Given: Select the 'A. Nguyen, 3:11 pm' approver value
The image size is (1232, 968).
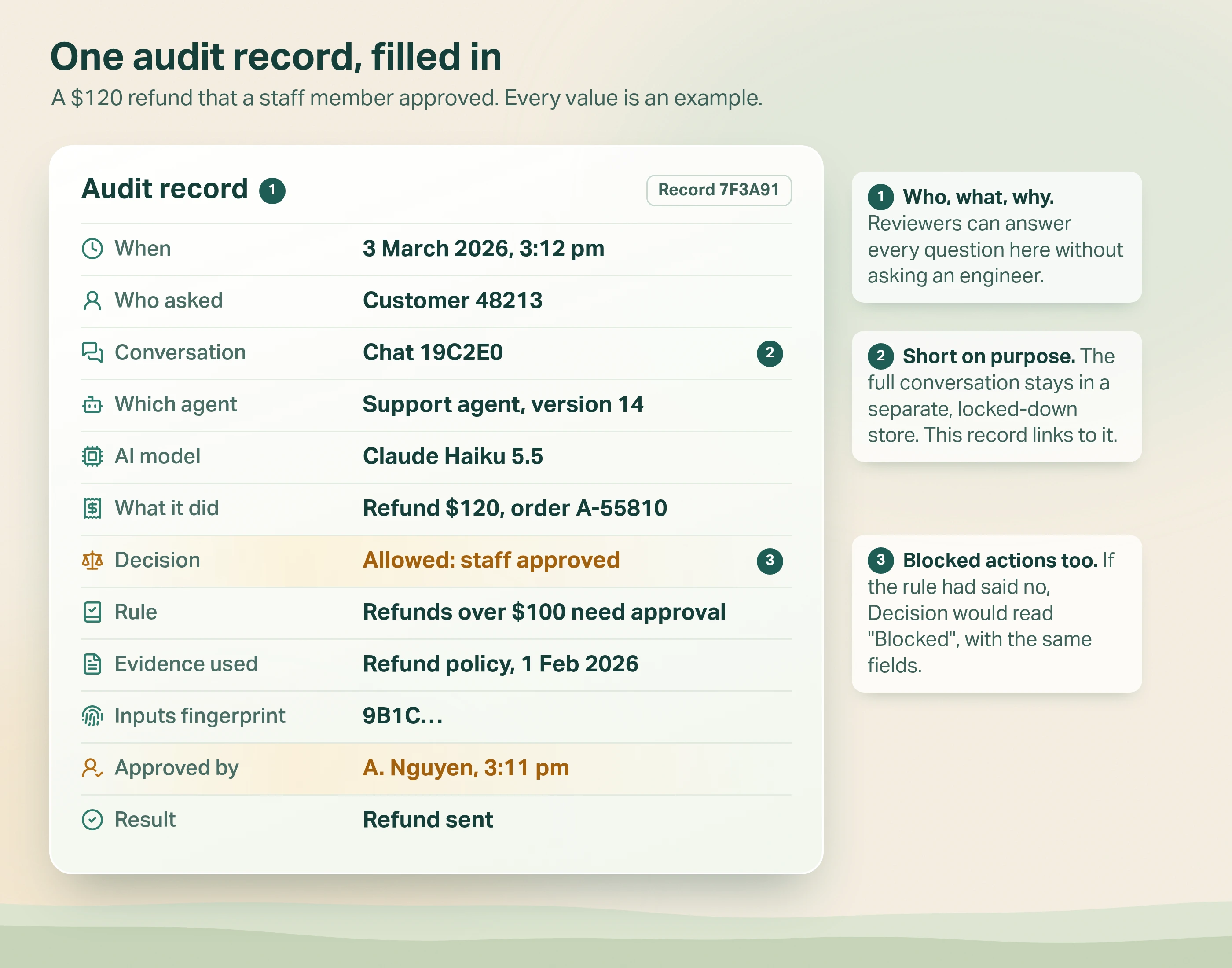Looking at the screenshot, I should pos(466,768).
